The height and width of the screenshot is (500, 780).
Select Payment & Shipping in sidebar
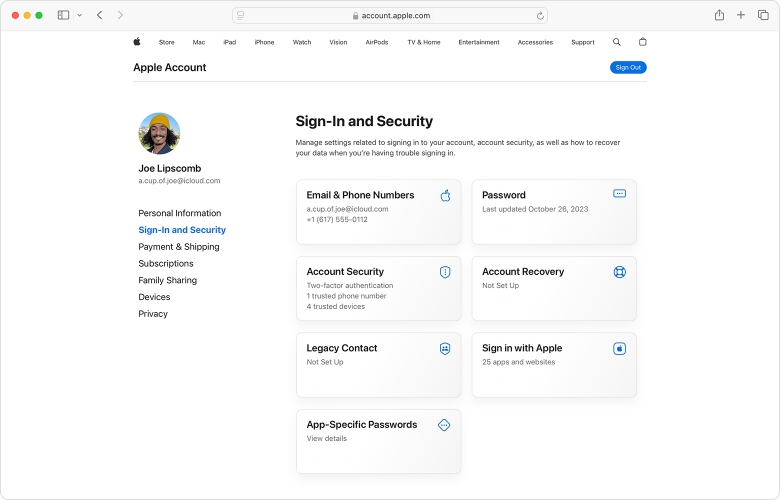179,247
